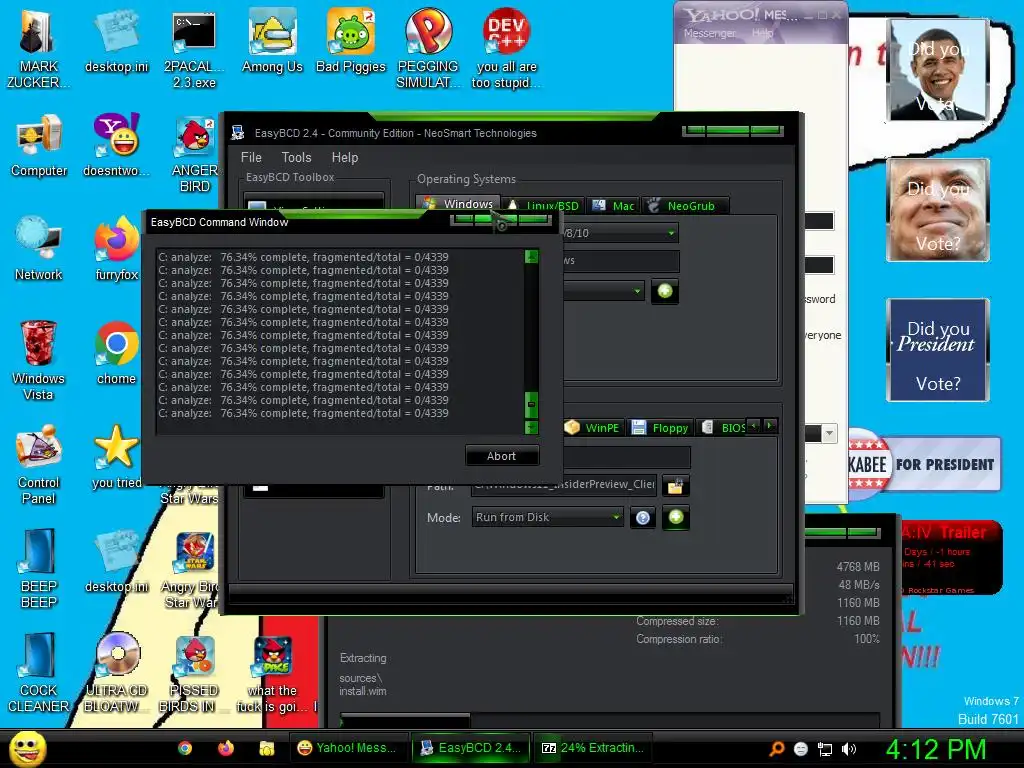Switch to the NeoGrub tab
The image size is (1024, 768).
coord(685,206)
